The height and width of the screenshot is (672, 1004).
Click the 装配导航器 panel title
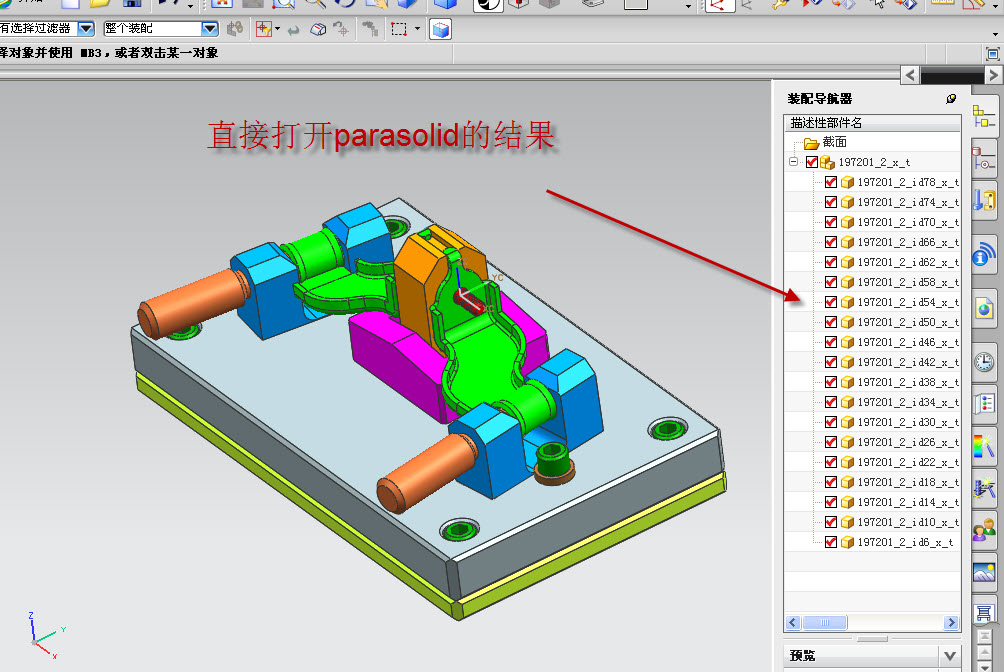820,99
